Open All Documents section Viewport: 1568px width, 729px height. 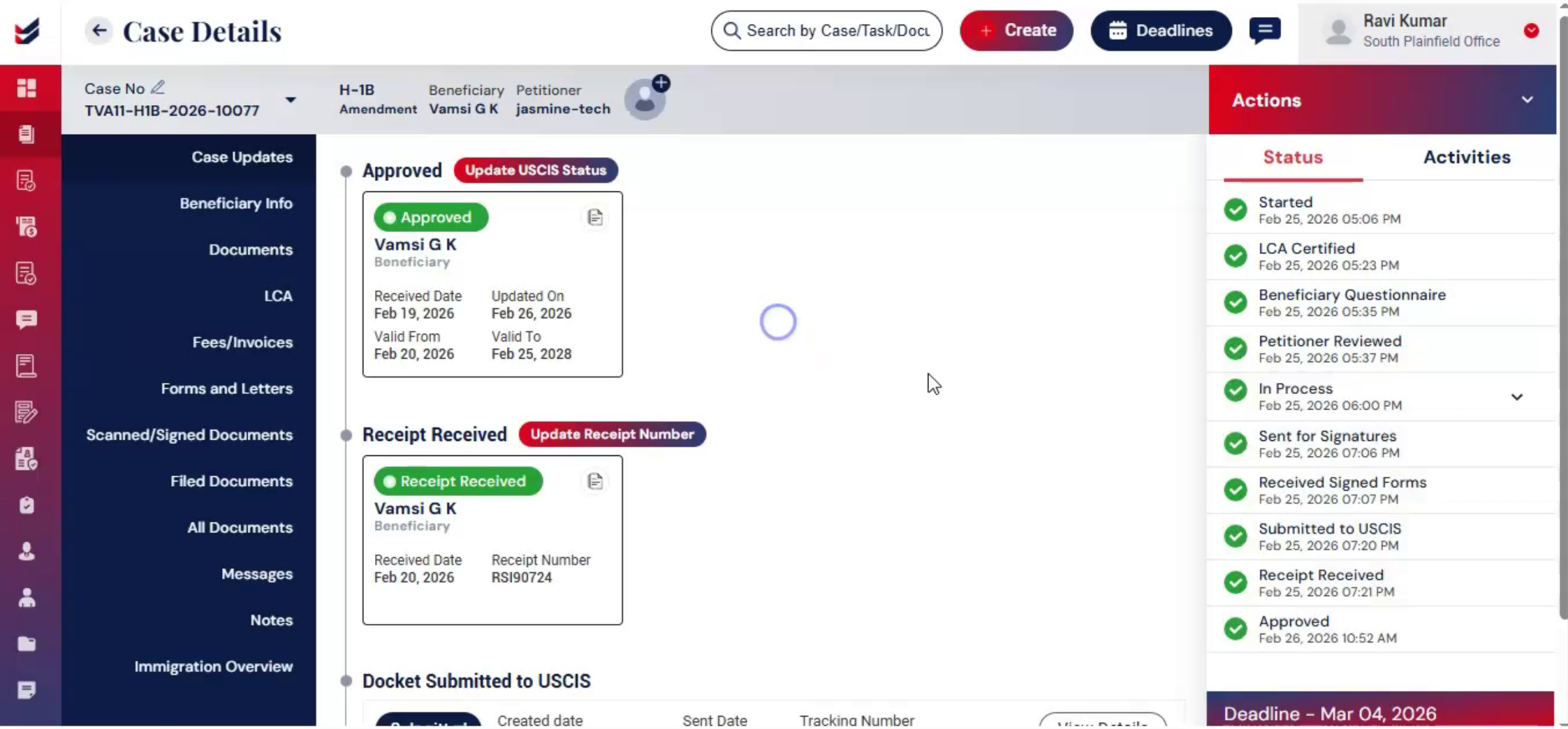point(240,528)
